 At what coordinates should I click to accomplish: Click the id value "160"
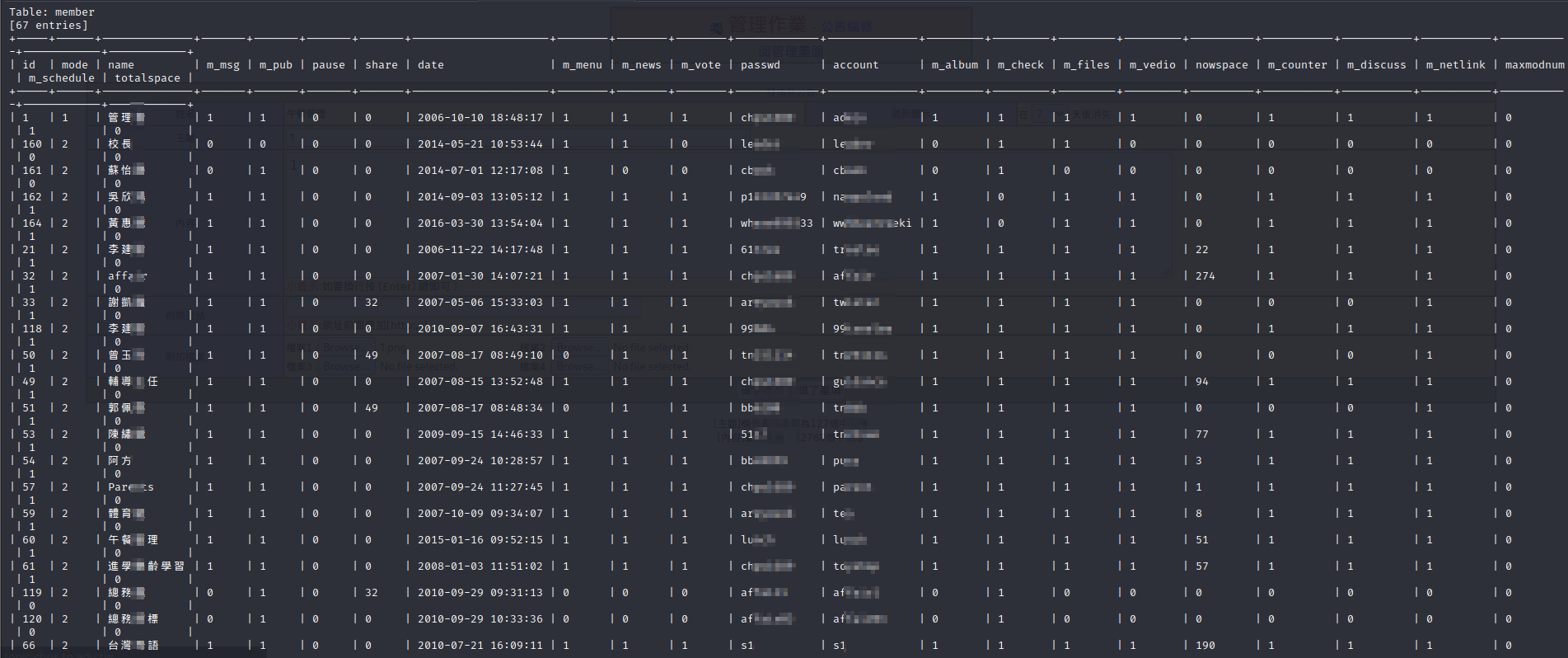pyautogui.click(x=32, y=144)
